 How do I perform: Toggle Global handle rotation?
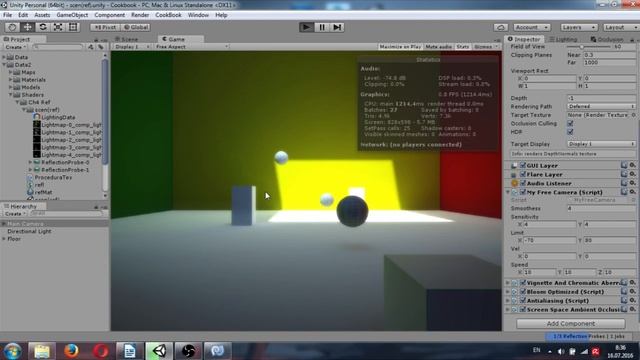[x=136, y=27]
